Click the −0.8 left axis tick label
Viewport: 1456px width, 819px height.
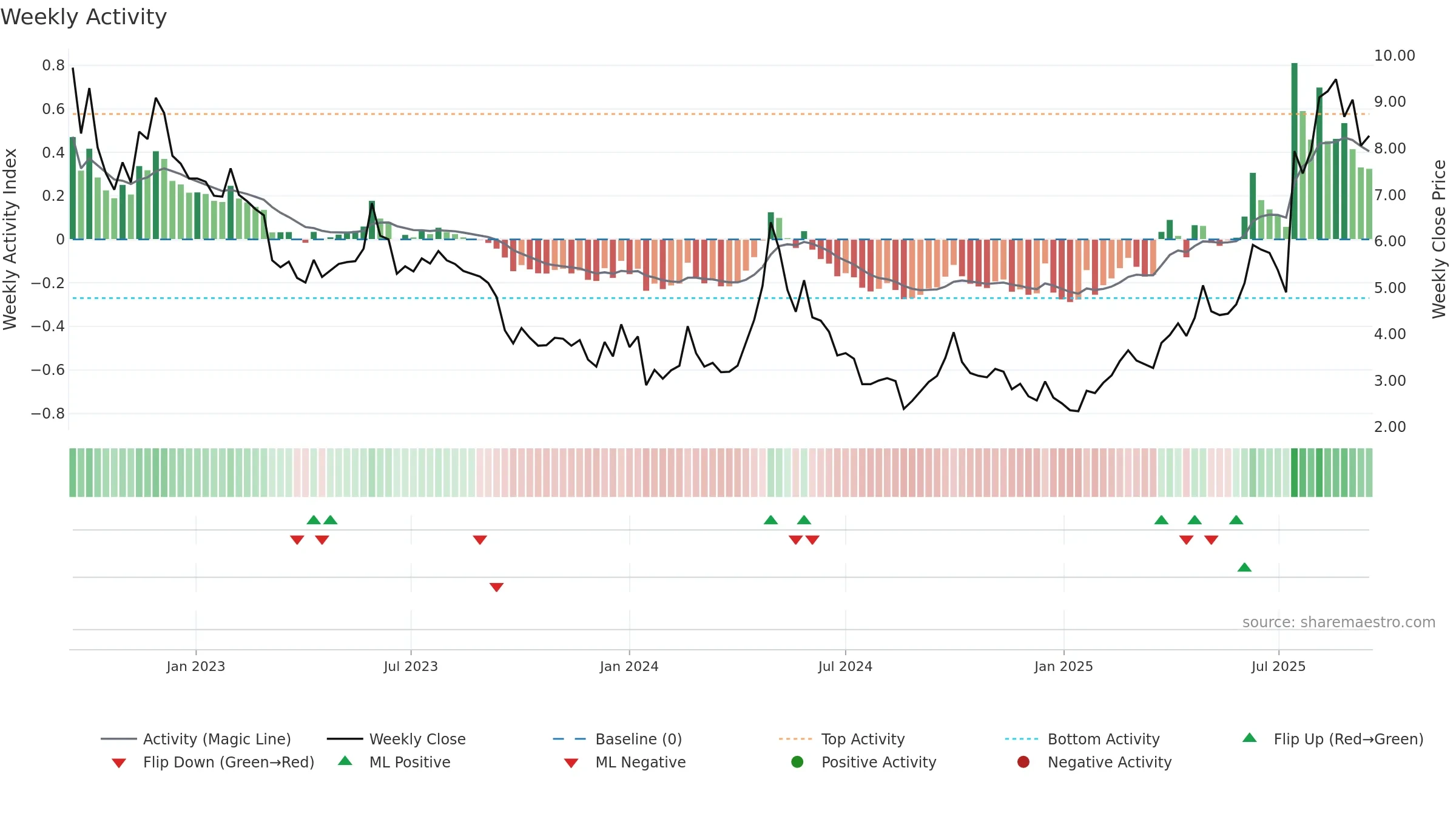pos(47,413)
